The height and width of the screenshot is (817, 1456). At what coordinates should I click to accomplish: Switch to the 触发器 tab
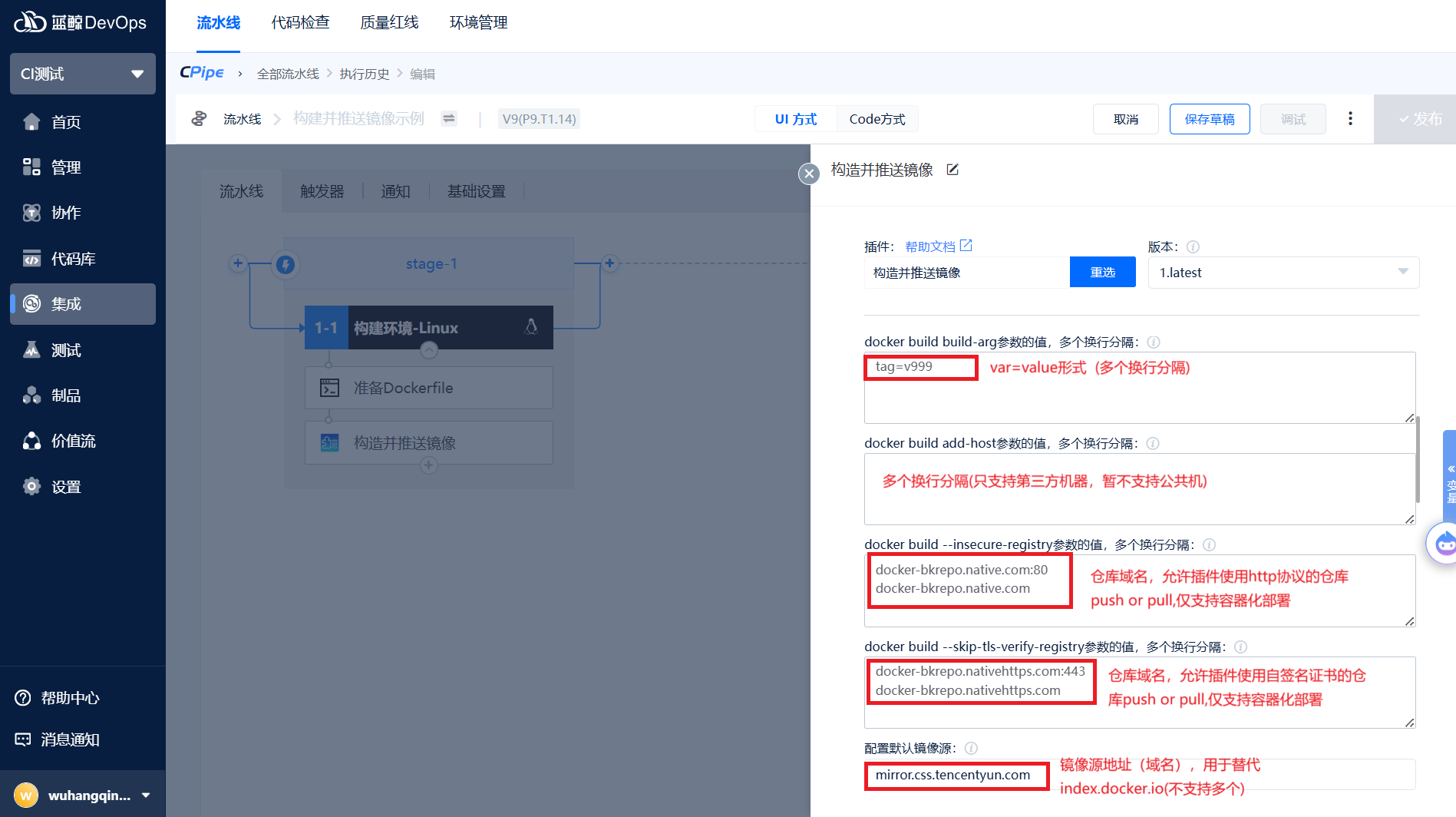(322, 191)
